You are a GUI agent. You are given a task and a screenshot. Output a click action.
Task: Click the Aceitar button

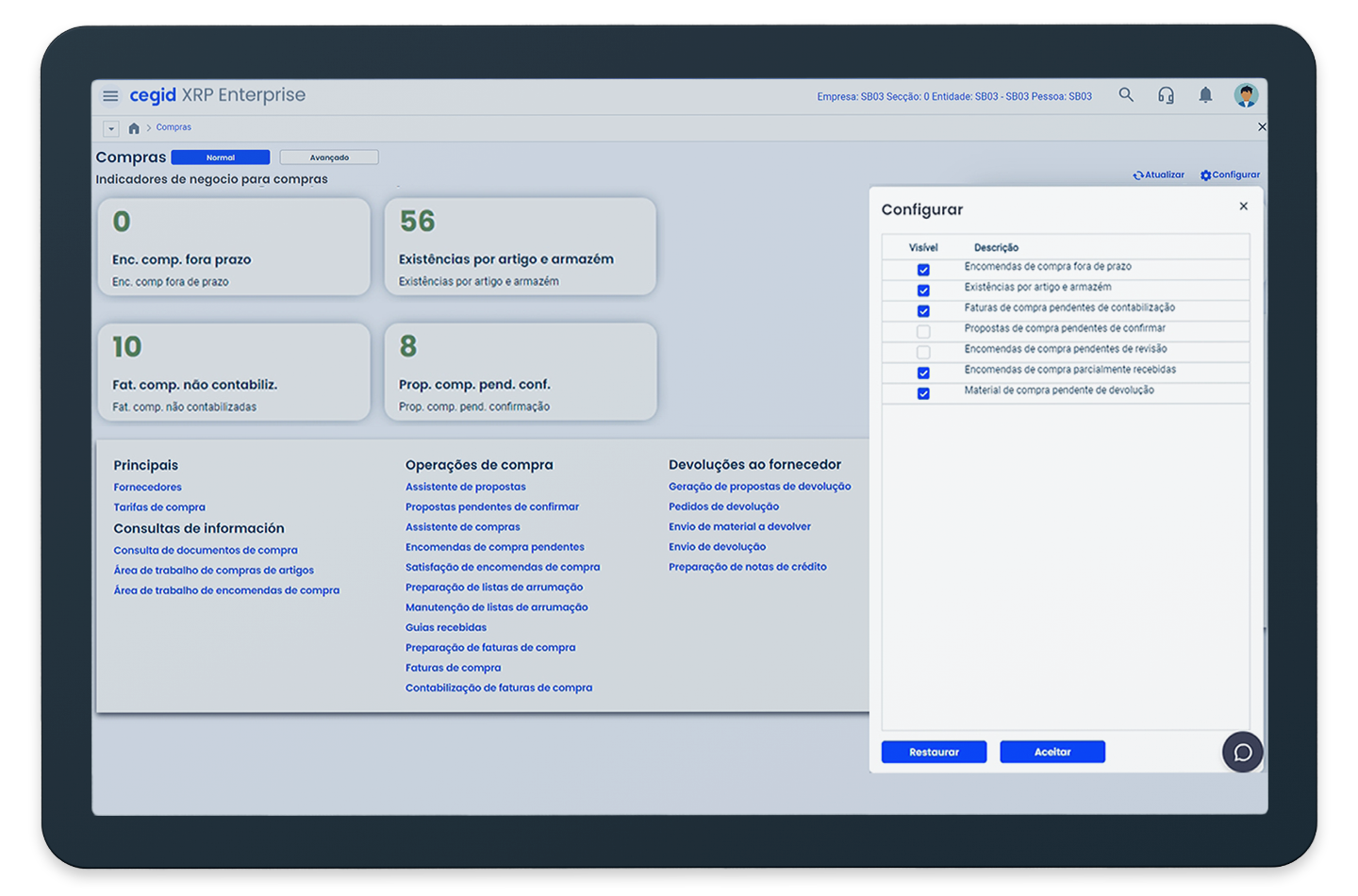tap(1052, 753)
